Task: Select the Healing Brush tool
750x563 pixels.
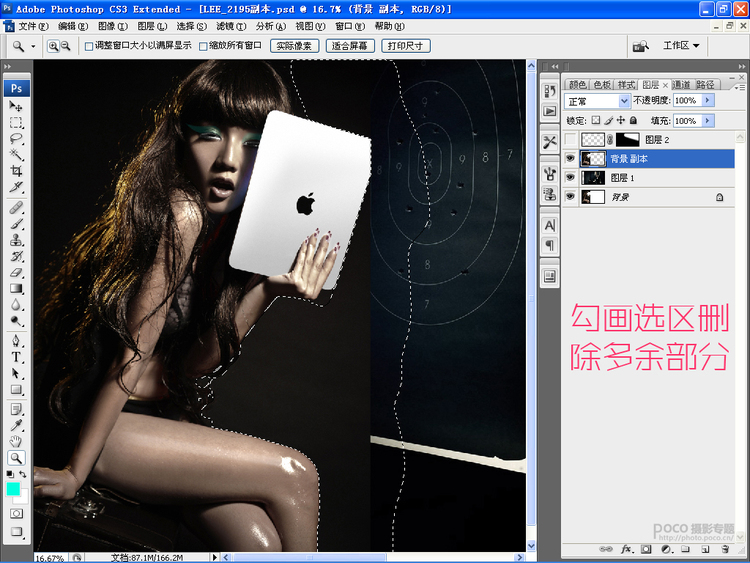Action: (x=16, y=208)
